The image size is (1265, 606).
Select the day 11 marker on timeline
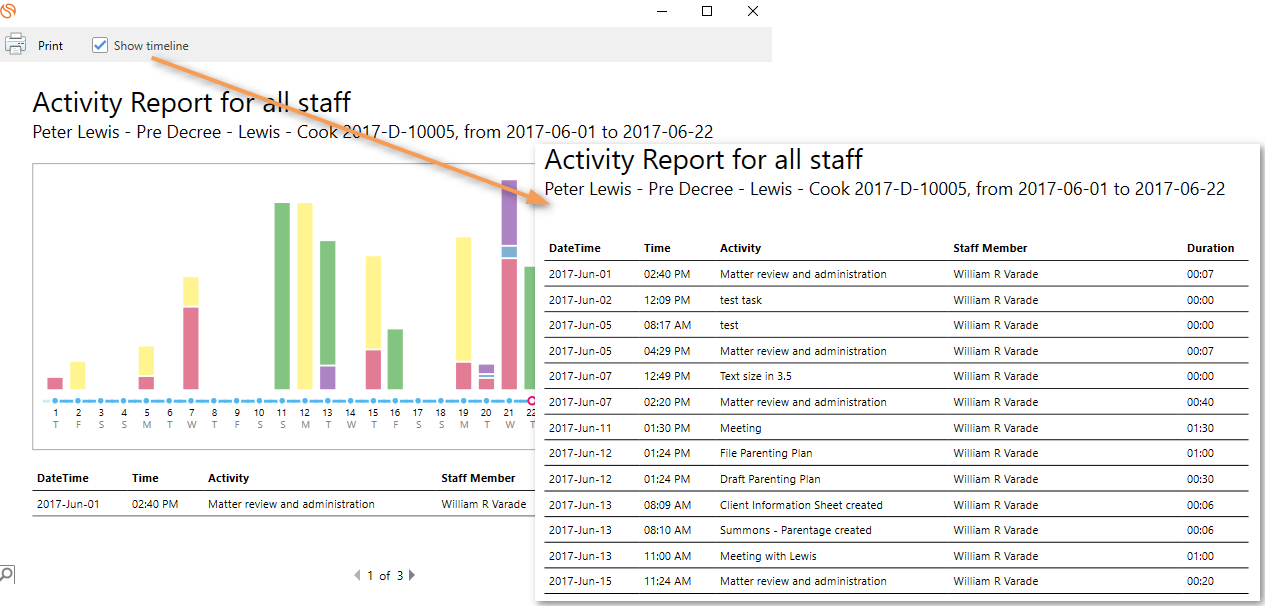point(282,401)
